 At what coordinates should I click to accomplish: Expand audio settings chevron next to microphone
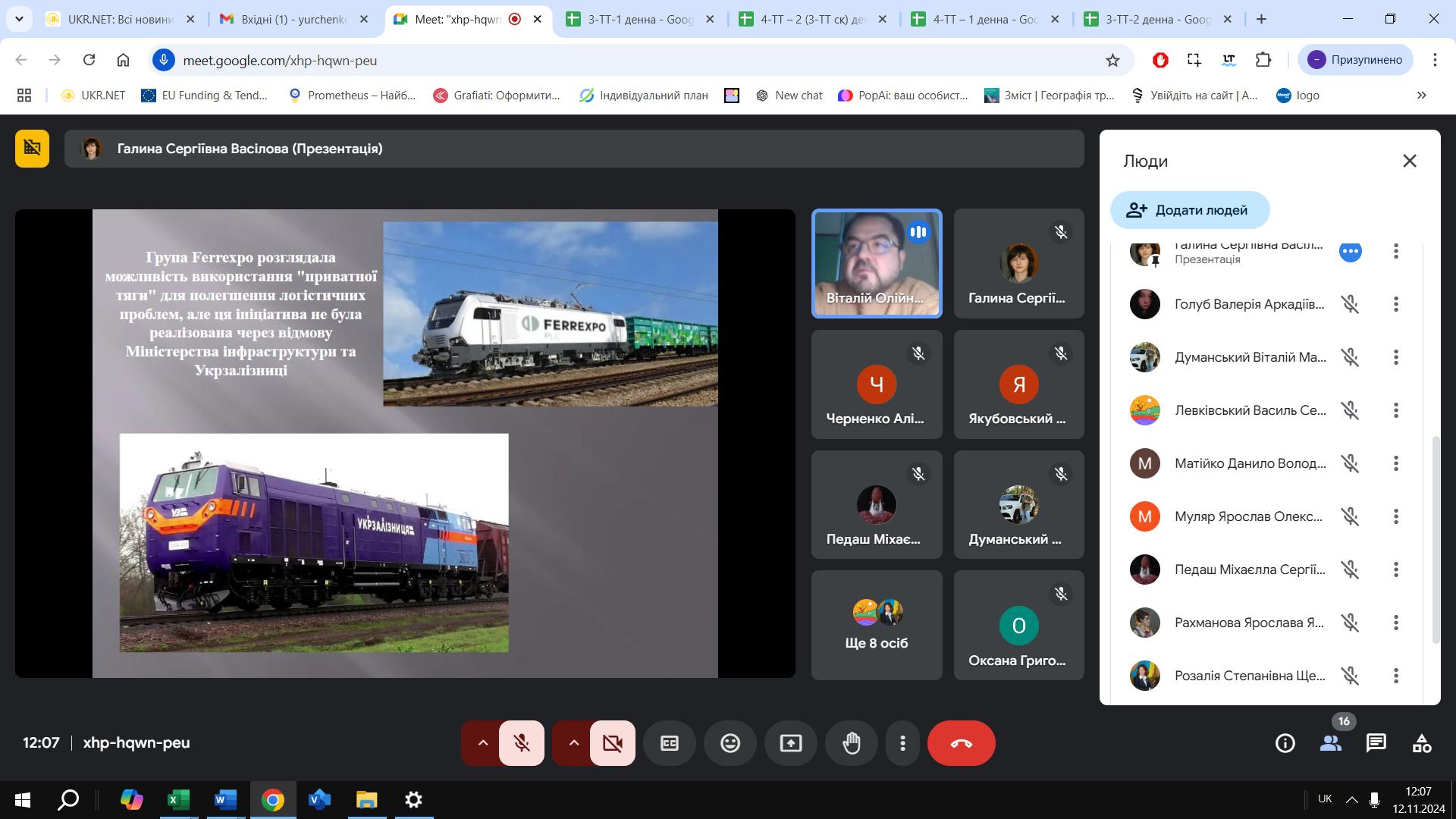tap(482, 743)
